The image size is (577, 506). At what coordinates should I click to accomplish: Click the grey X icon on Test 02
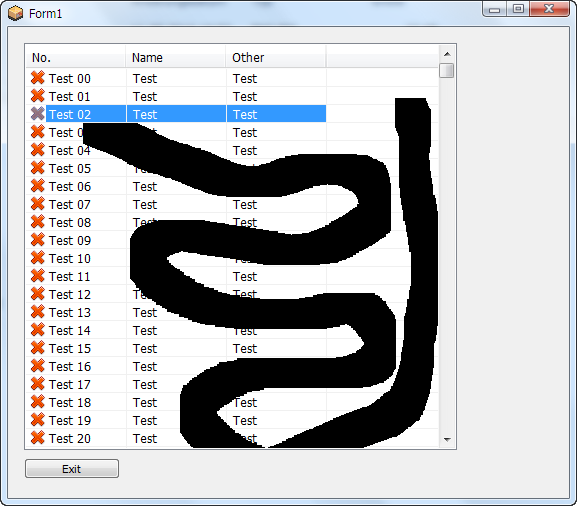(38, 114)
